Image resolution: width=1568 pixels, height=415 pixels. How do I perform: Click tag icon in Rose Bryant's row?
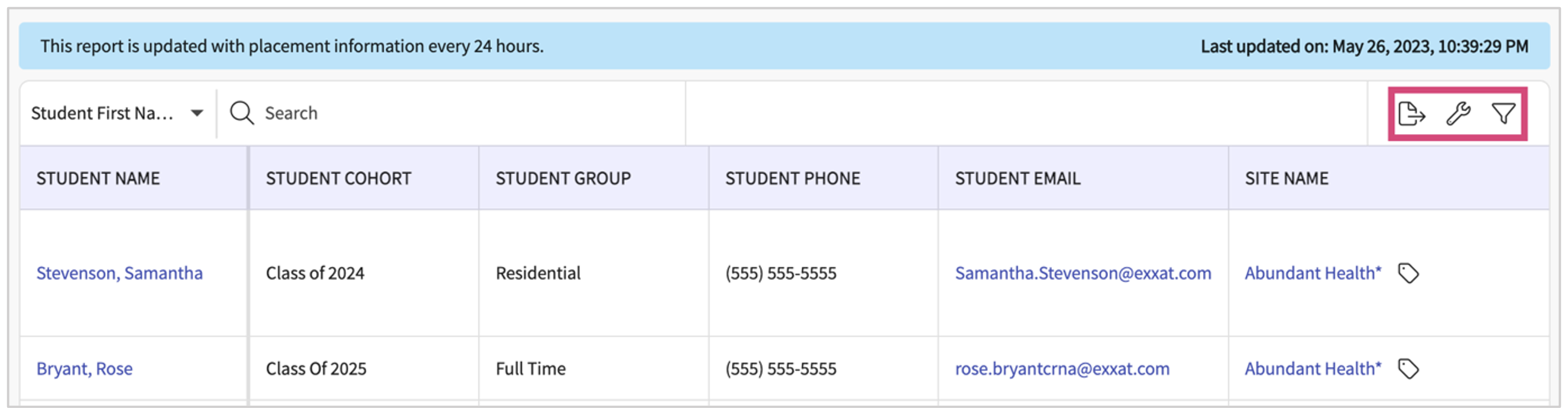1408,369
